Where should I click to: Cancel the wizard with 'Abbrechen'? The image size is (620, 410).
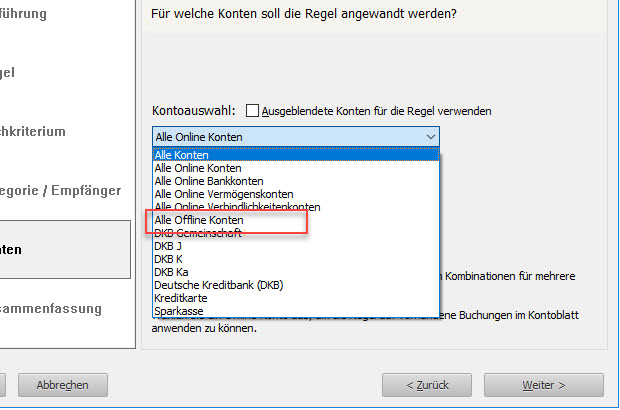tap(62, 385)
